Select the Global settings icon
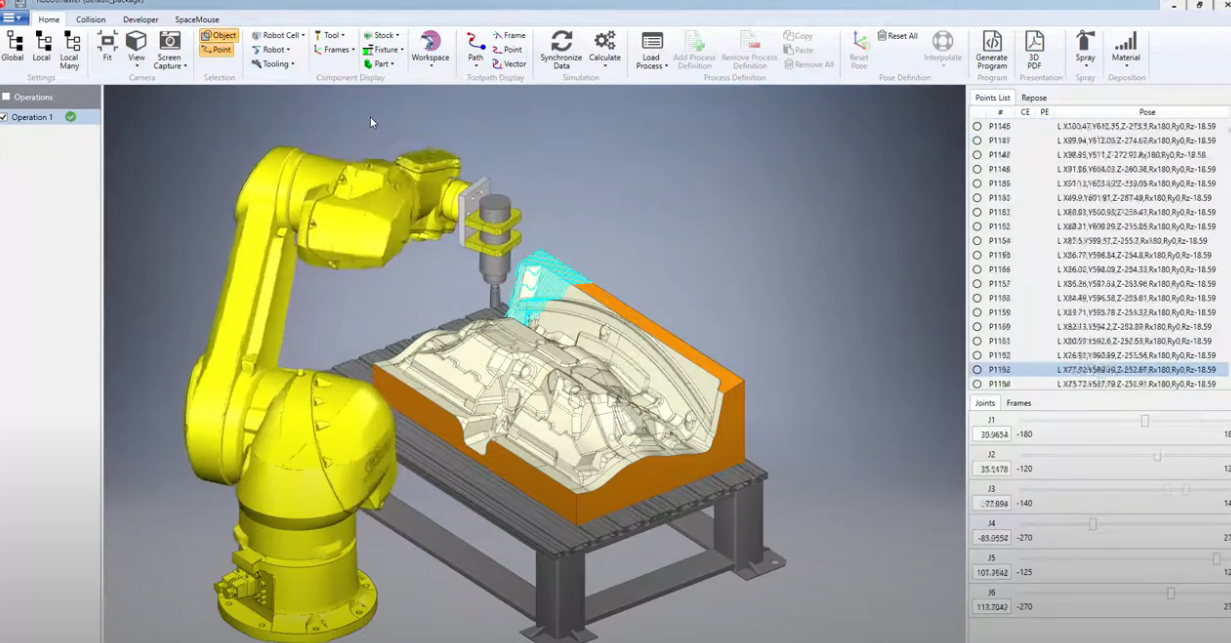The image size is (1231, 643). click(13, 42)
